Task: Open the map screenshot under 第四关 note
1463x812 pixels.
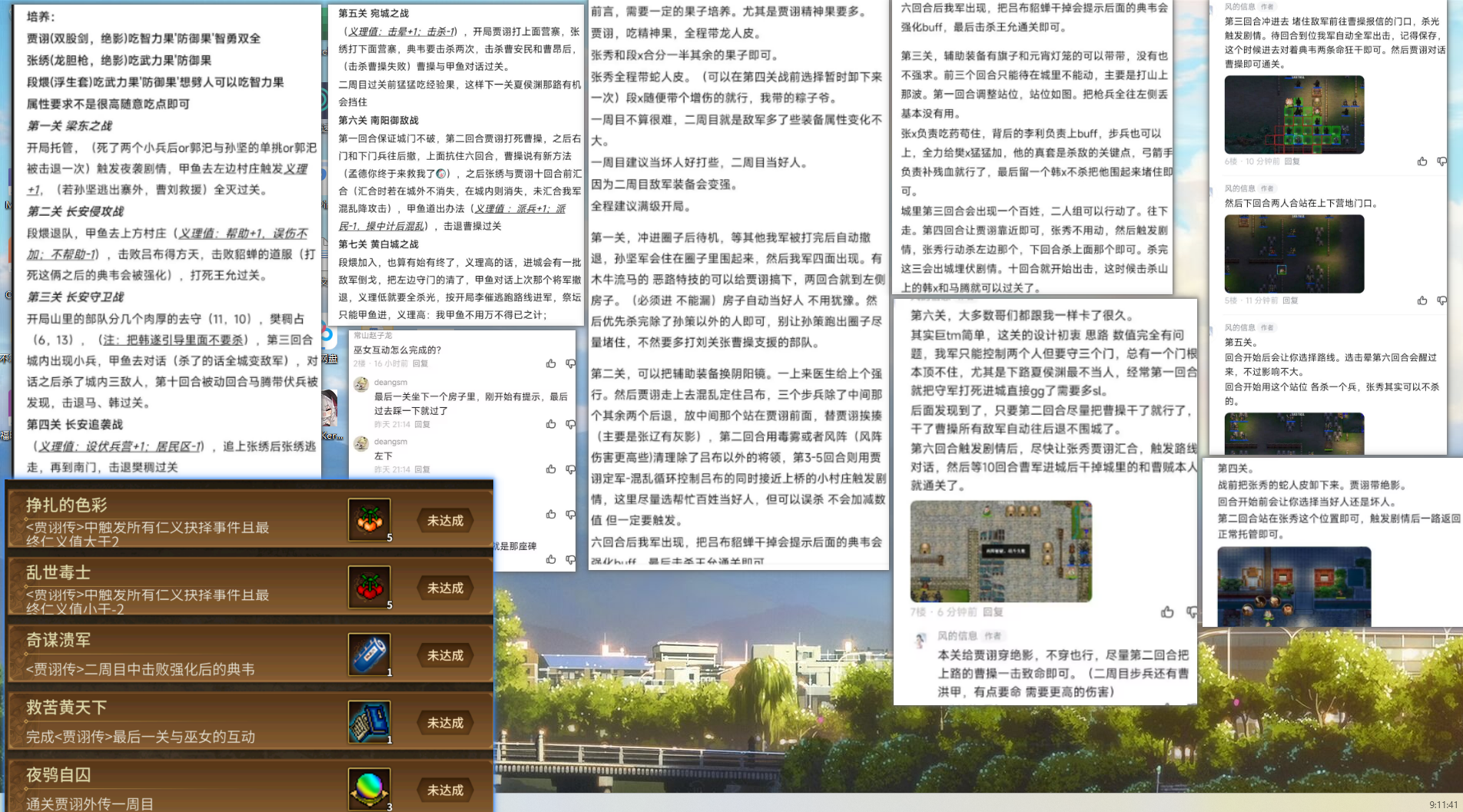Action: [x=1294, y=588]
